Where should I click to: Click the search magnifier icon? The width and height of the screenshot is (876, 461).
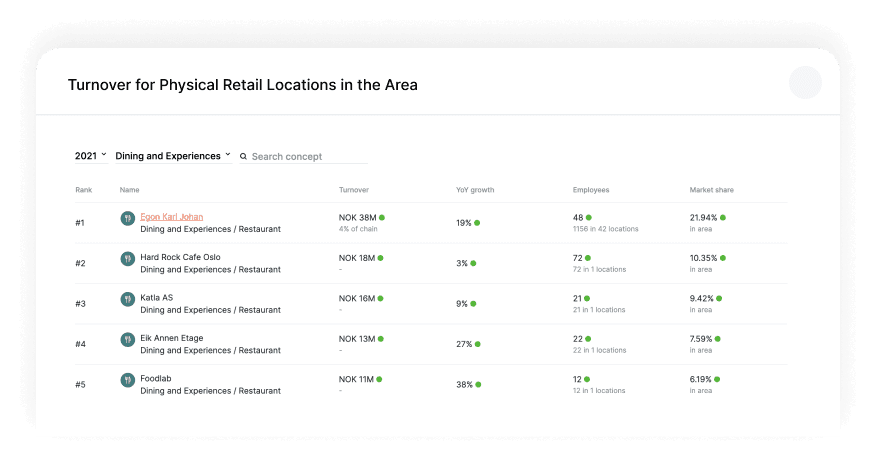tap(243, 156)
